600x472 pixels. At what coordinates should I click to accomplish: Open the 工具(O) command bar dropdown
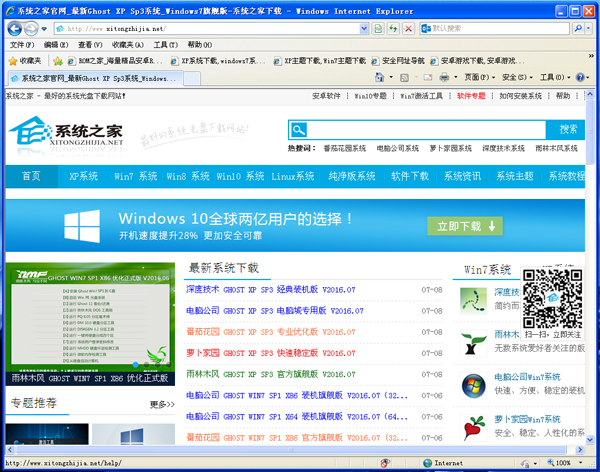[555, 78]
